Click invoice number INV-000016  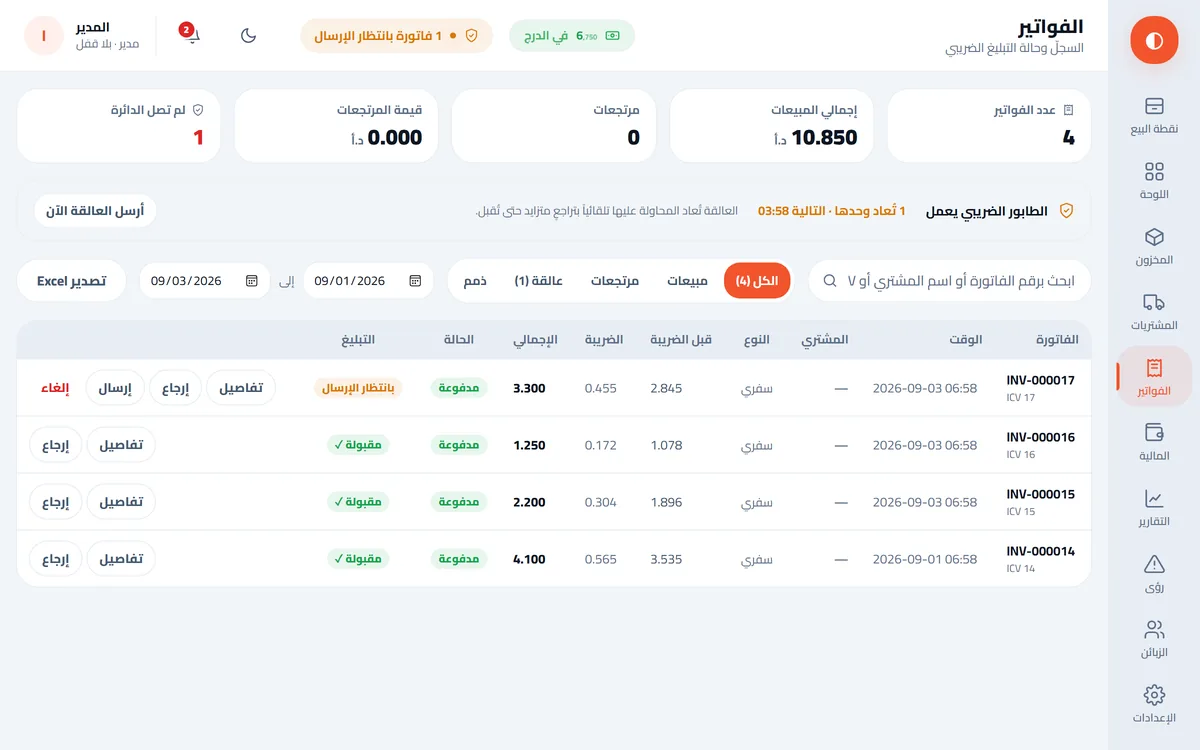click(x=1040, y=438)
